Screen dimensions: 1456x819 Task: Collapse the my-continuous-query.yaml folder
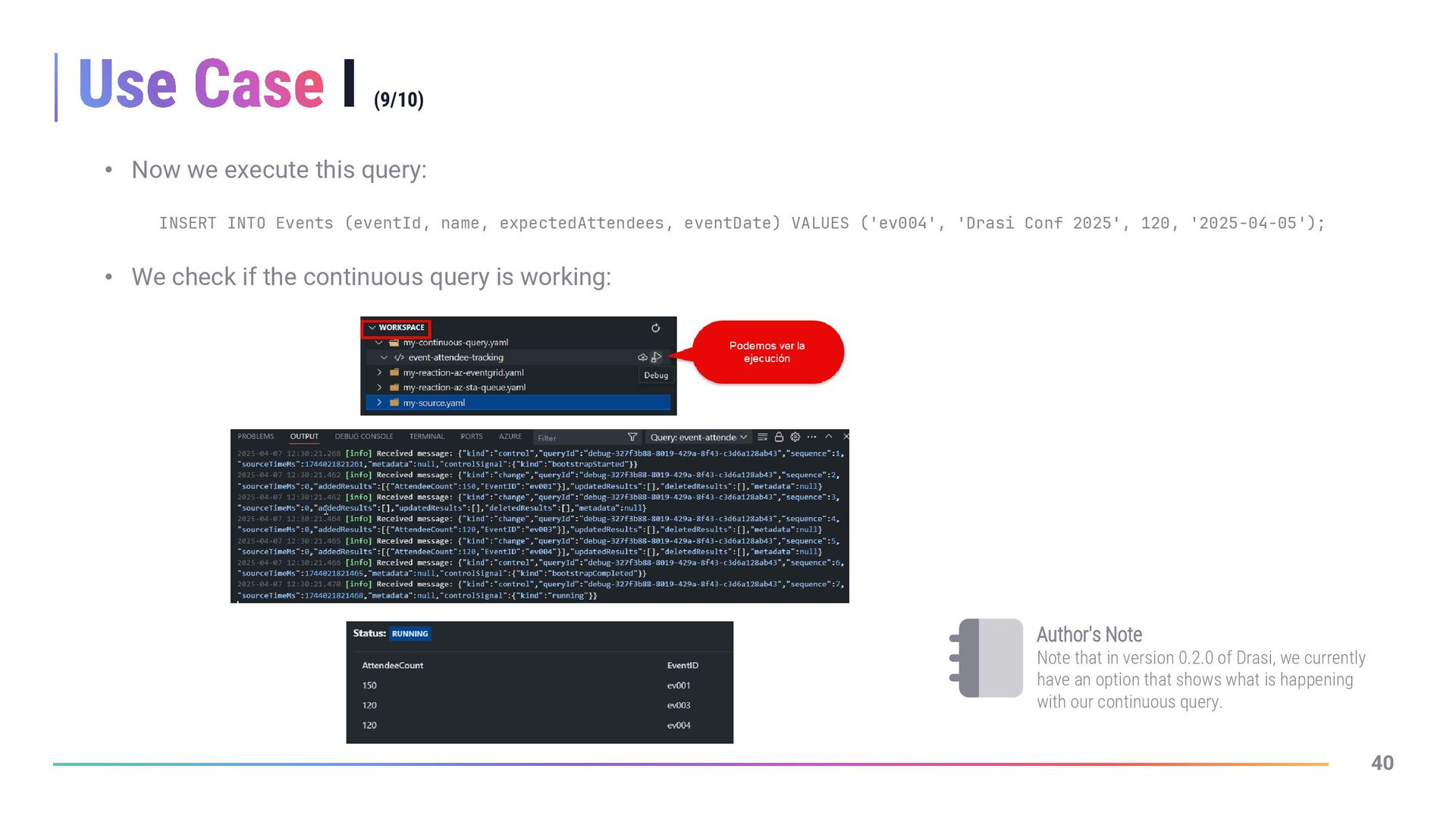click(x=378, y=343)
